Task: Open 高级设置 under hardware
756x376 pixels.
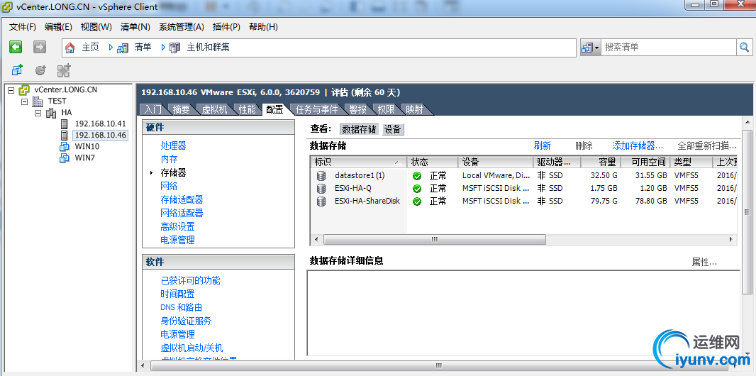Action: (177, 227)
